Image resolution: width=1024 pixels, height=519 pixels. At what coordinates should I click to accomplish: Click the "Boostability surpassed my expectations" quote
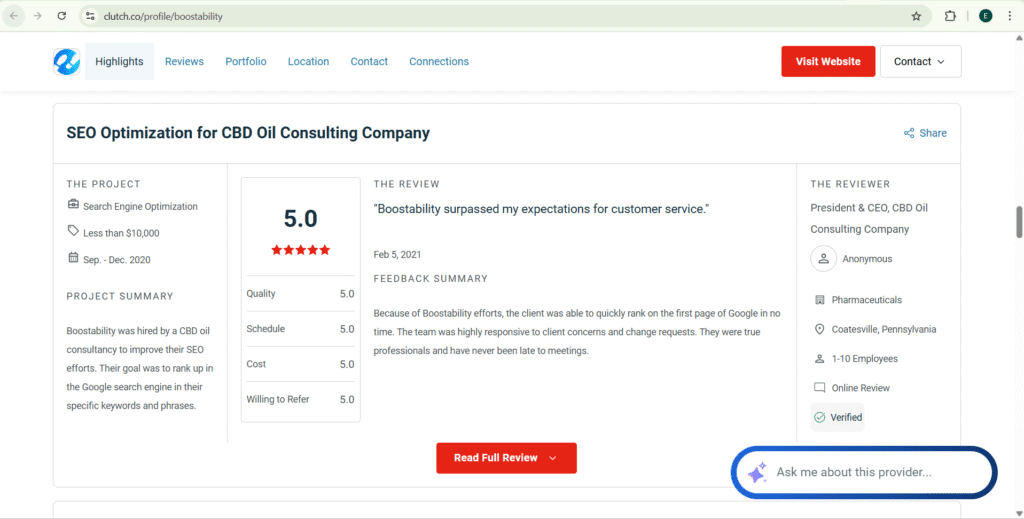[x=541, y=209]
